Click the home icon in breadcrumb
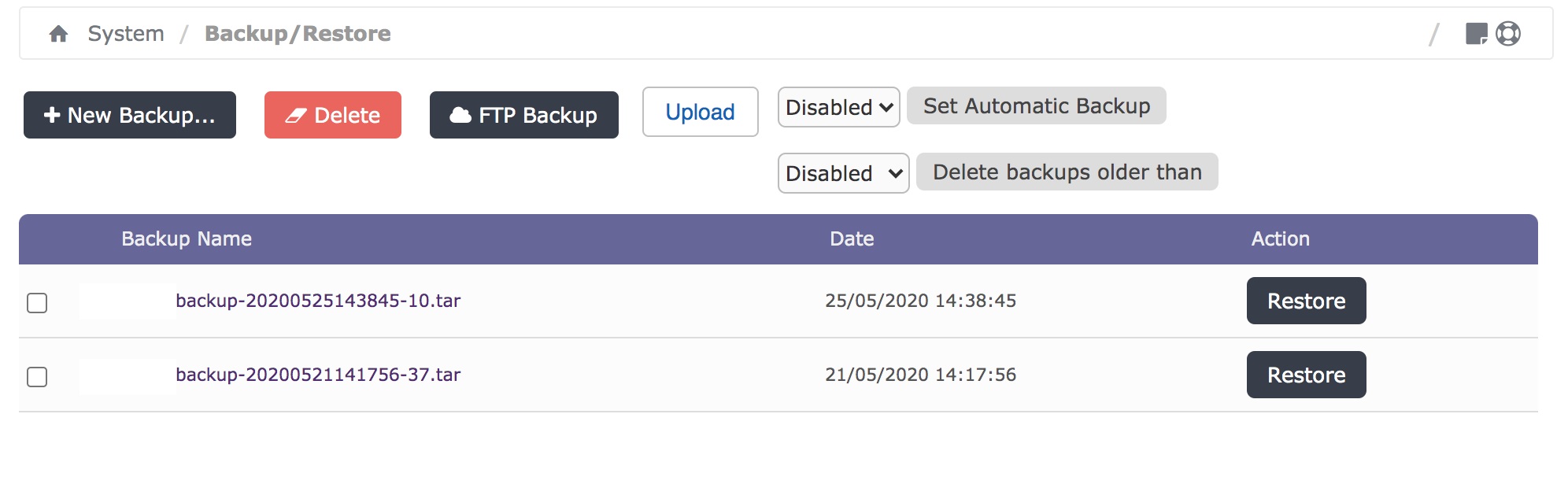Image resolution: width=1568 pixels, height=499 pixels. pos(58,34)
